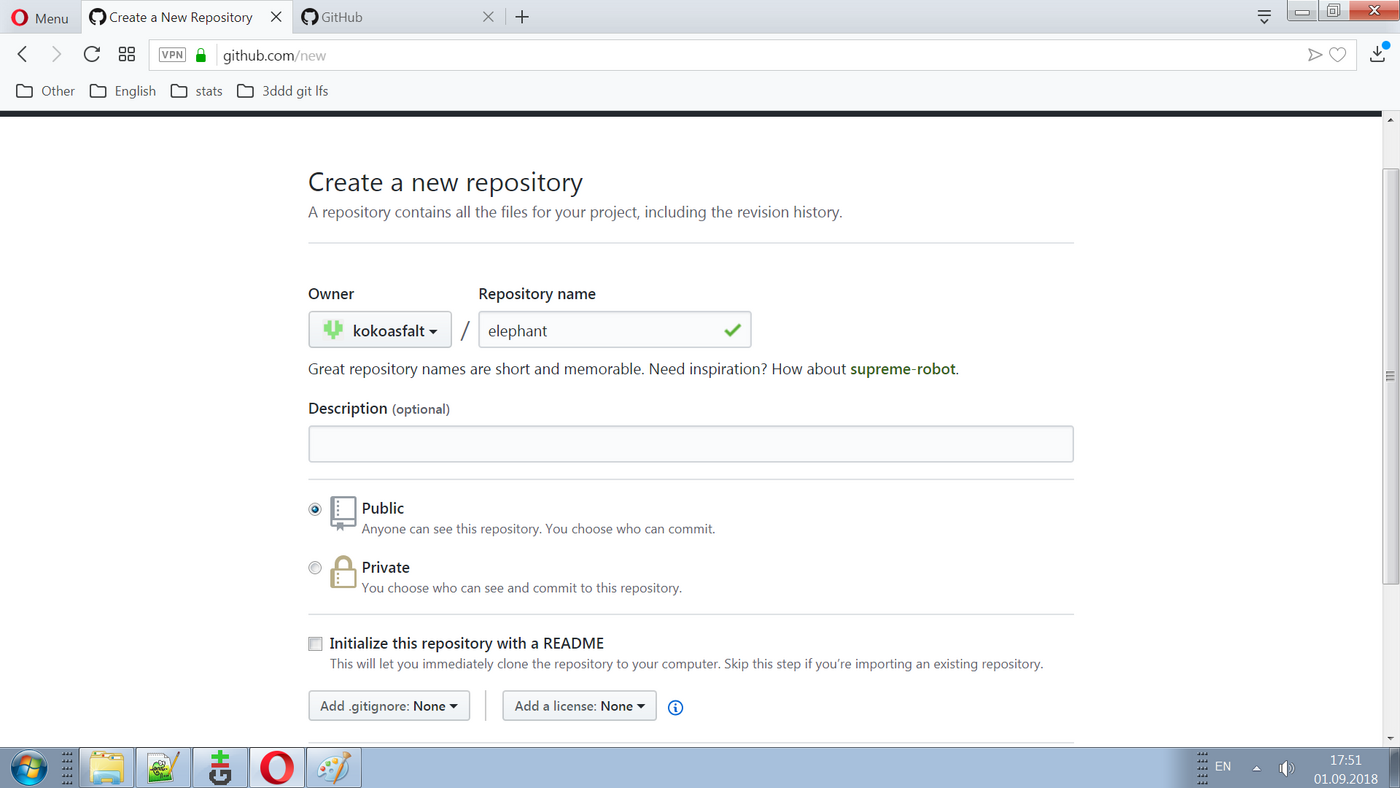Click the page vertical scrollbar
The height and width of the screenshot is (788, 1400).
(x=1390, y=376)
